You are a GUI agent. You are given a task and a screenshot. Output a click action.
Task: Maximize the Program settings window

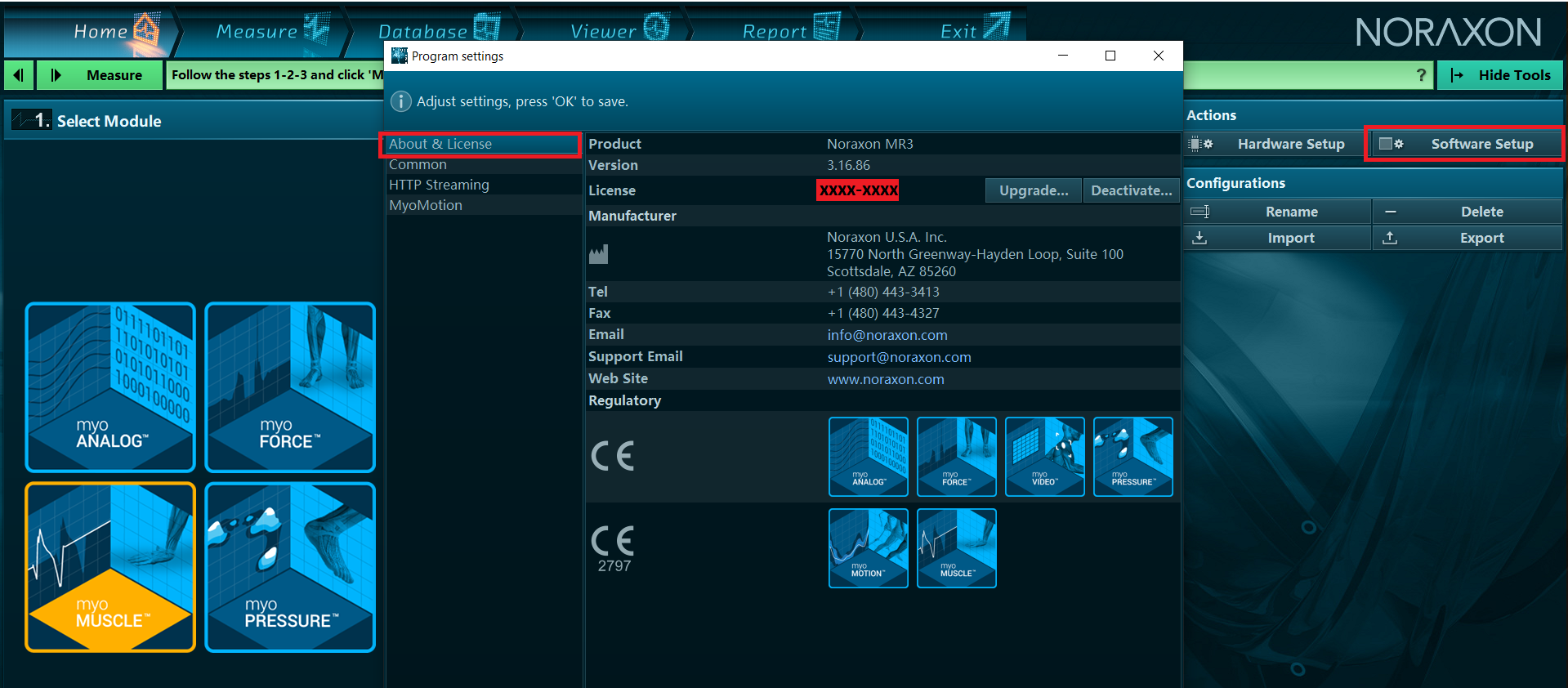[1110, 56]
